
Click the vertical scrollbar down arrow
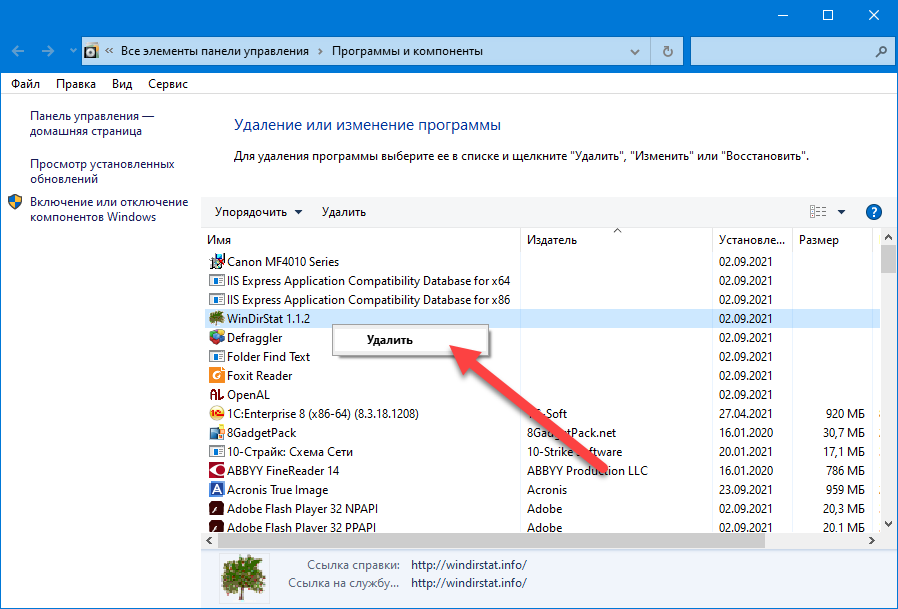[x=888, y=524]
